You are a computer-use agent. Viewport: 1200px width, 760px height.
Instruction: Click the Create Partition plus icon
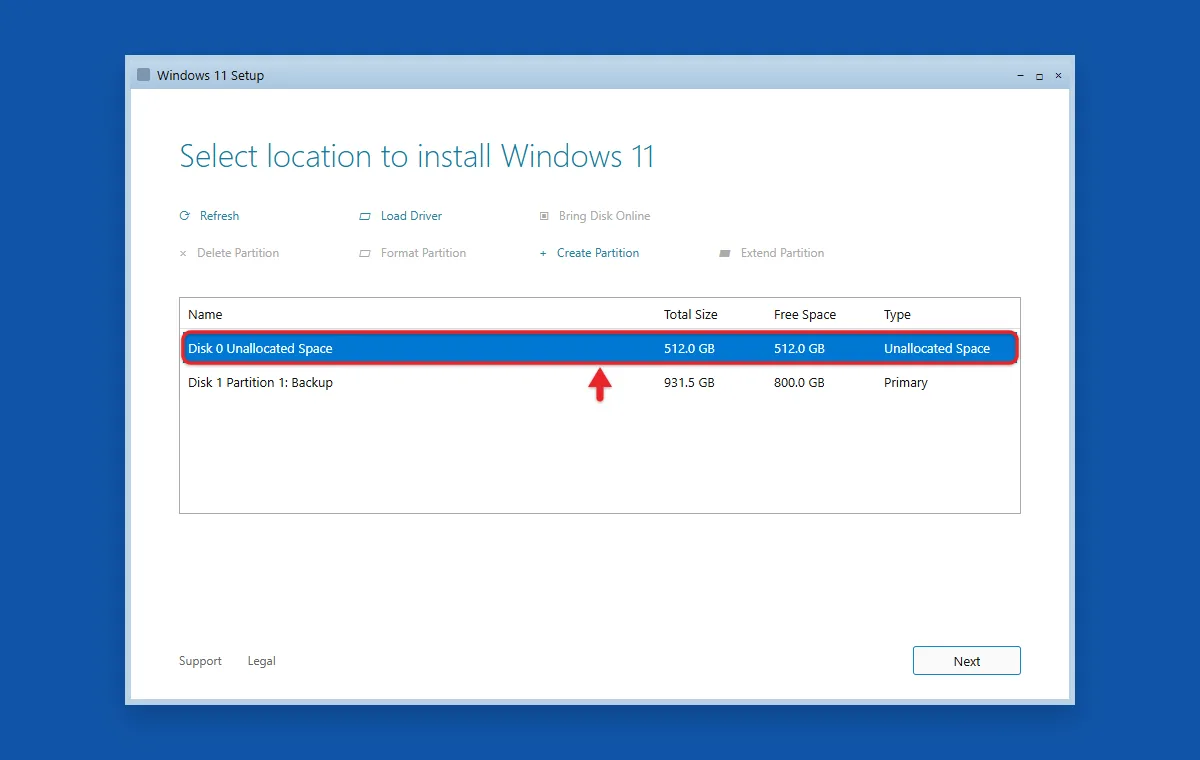click(x=543, y=253)
